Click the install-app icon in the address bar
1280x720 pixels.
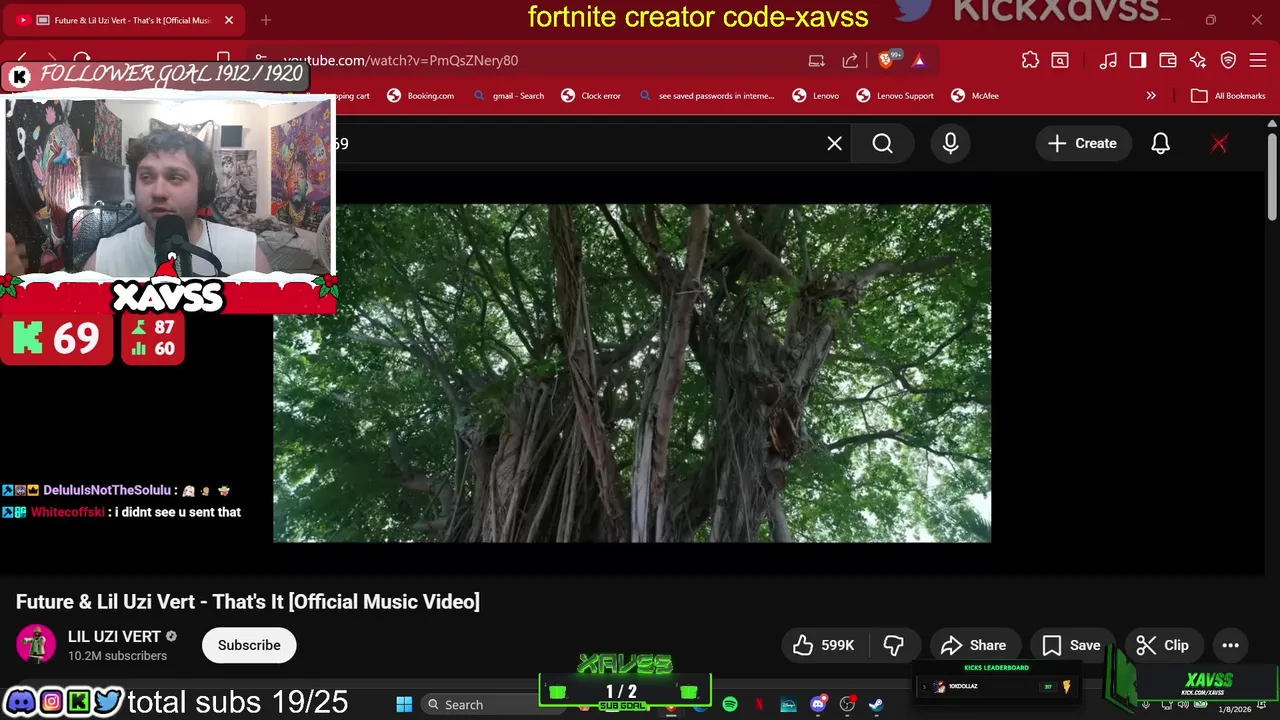pos(817,60)
